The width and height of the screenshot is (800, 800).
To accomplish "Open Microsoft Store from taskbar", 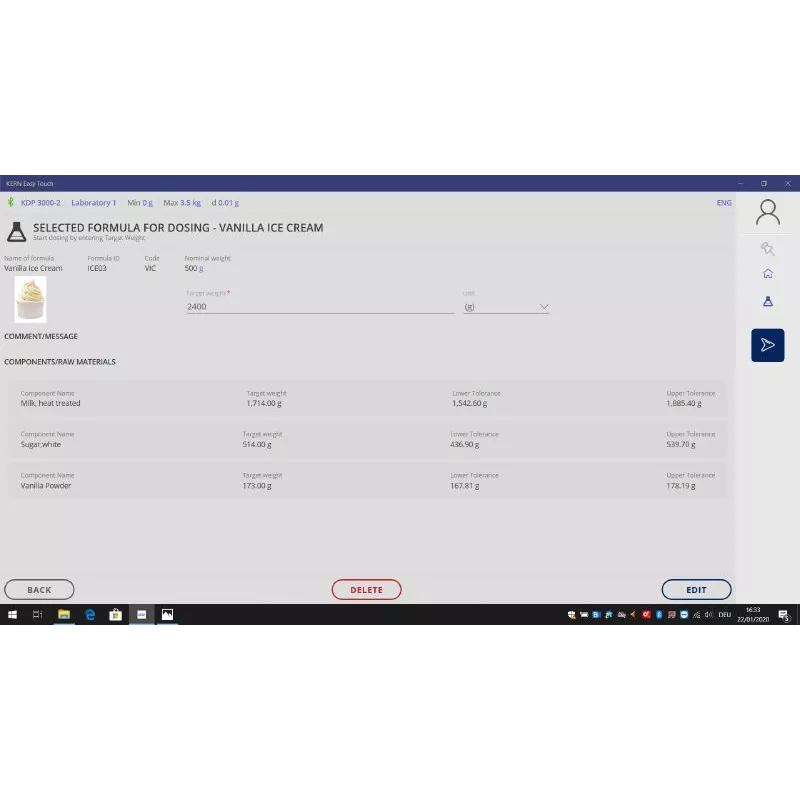I will pyautogui.click(x=116, y=615).
